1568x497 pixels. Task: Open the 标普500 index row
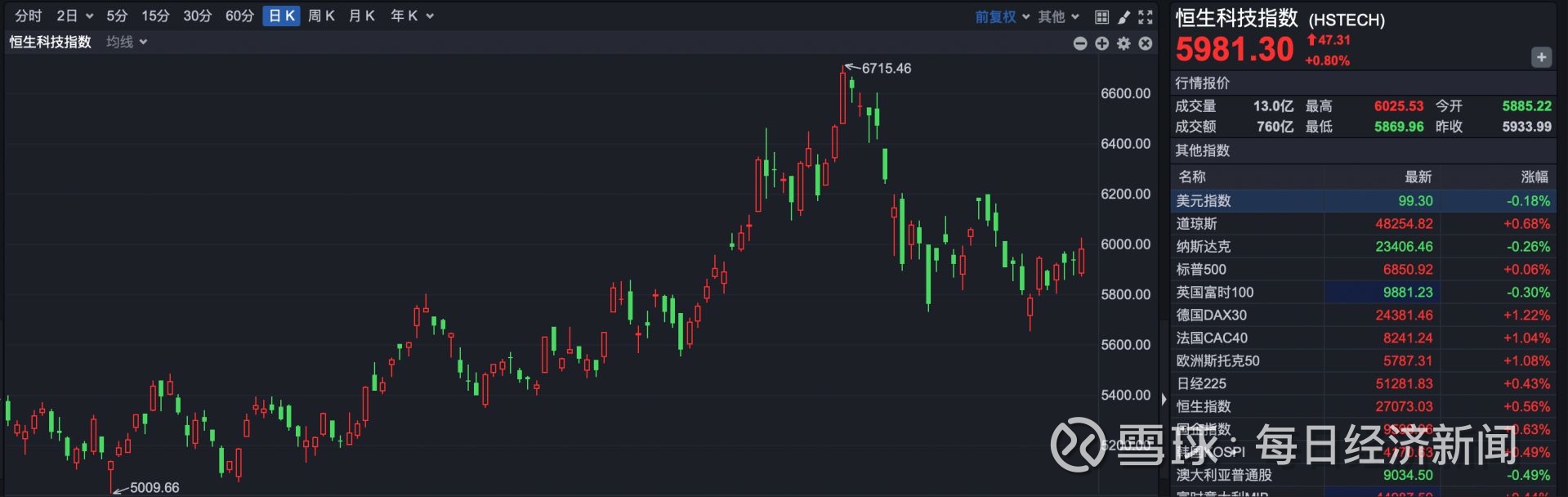[x=1363, y=269]
